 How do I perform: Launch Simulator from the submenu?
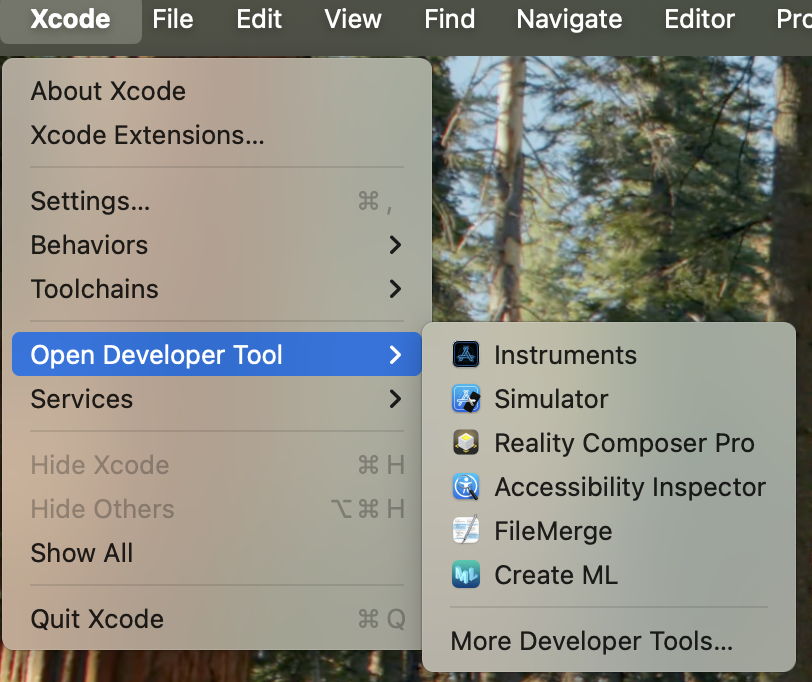609,399
